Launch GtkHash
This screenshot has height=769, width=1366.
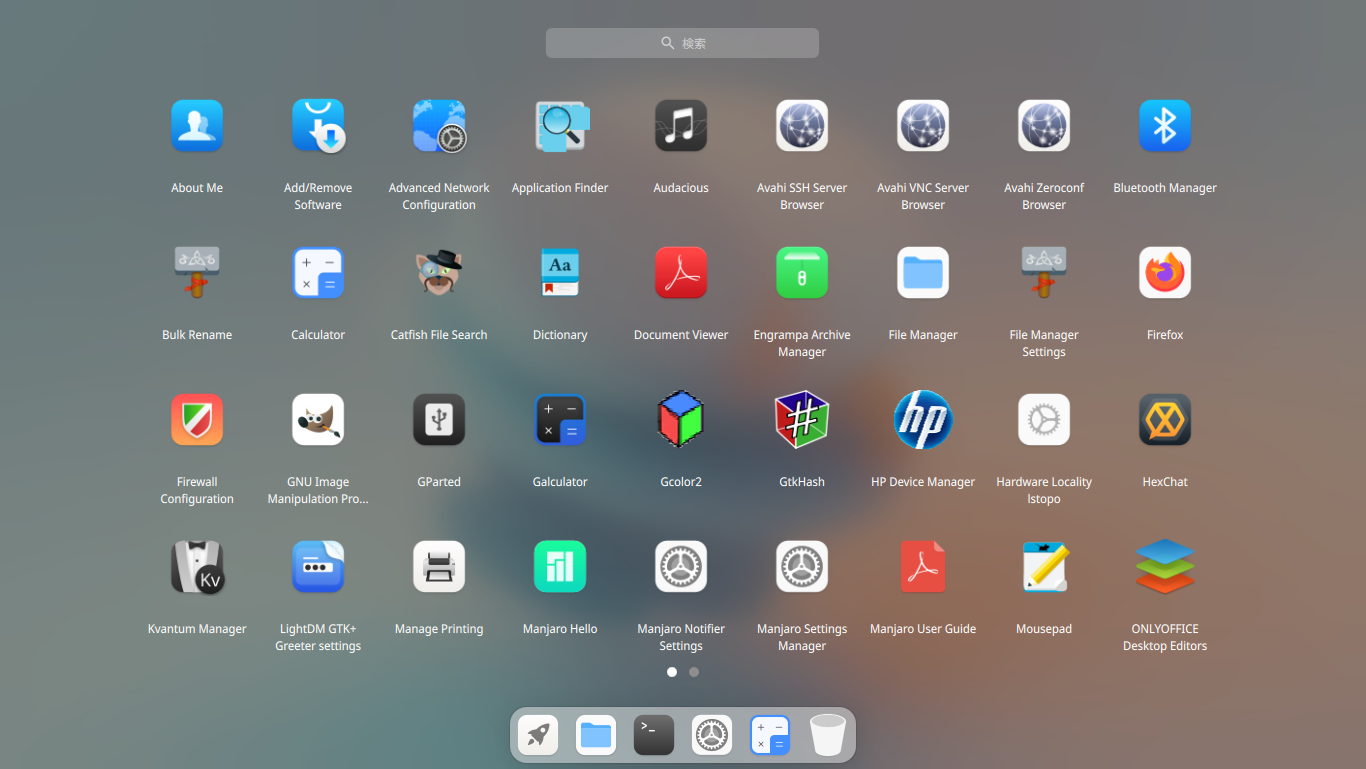(802, 420)
